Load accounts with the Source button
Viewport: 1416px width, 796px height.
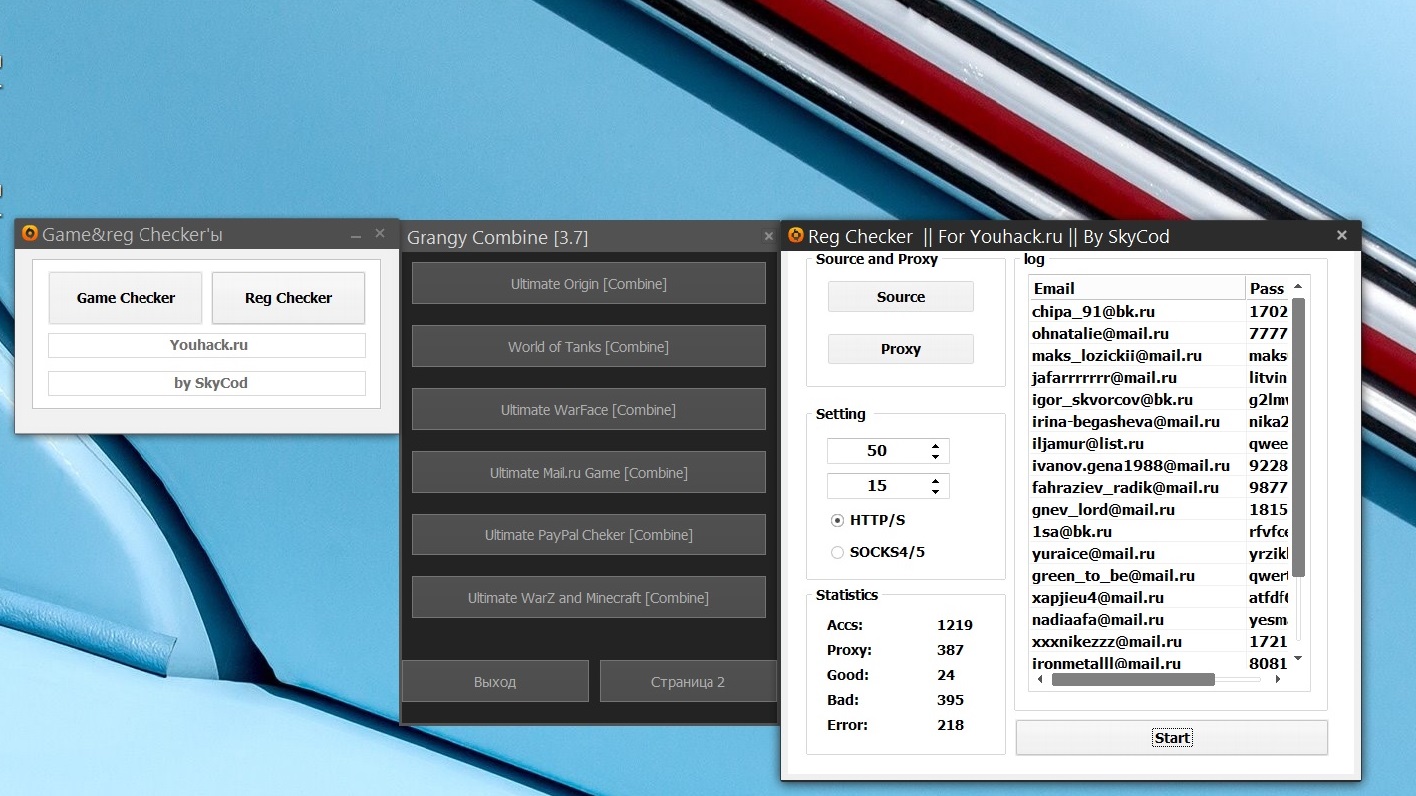point(901,297)
